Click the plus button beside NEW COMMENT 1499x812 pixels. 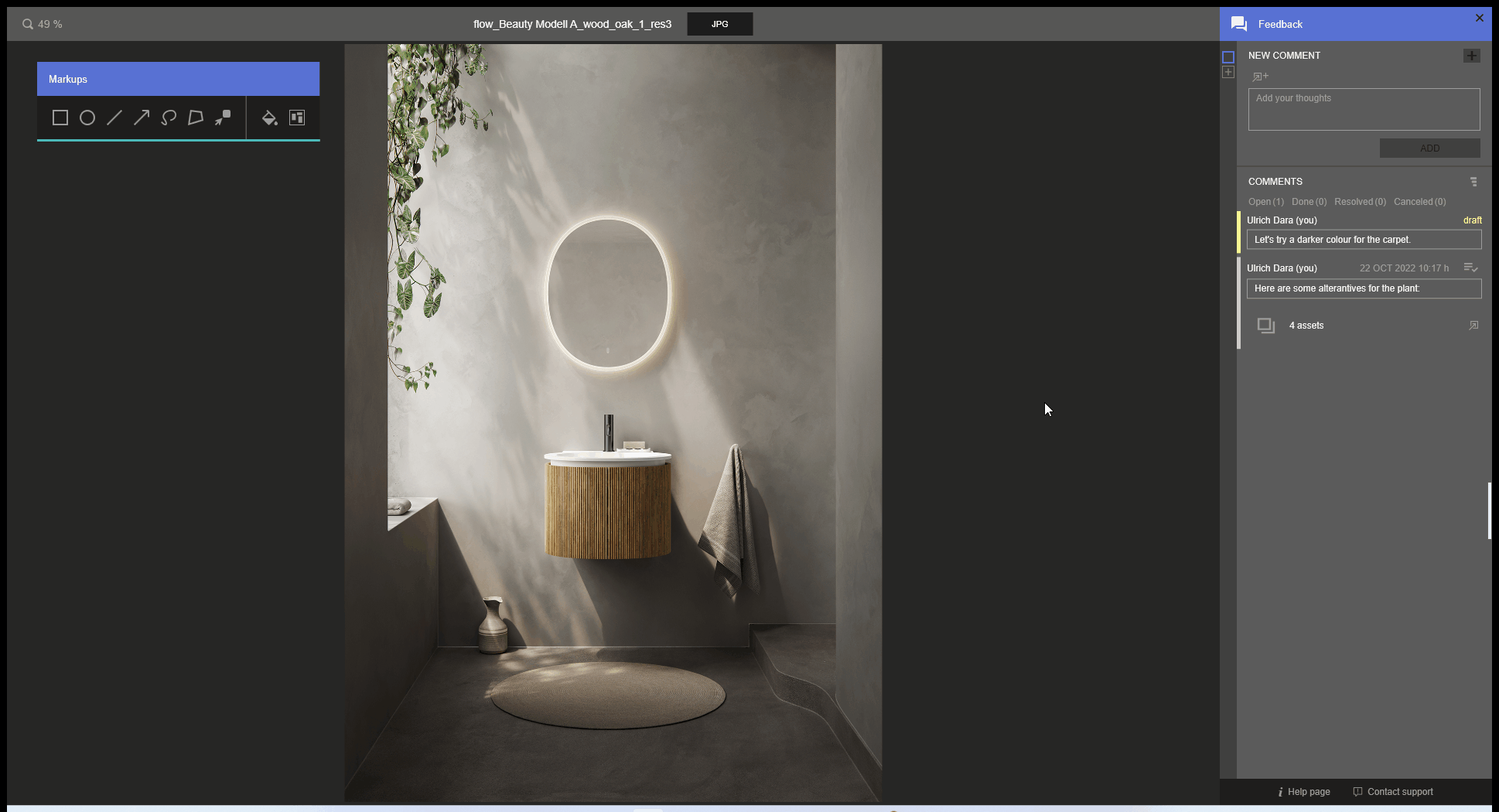(1472, 56)
